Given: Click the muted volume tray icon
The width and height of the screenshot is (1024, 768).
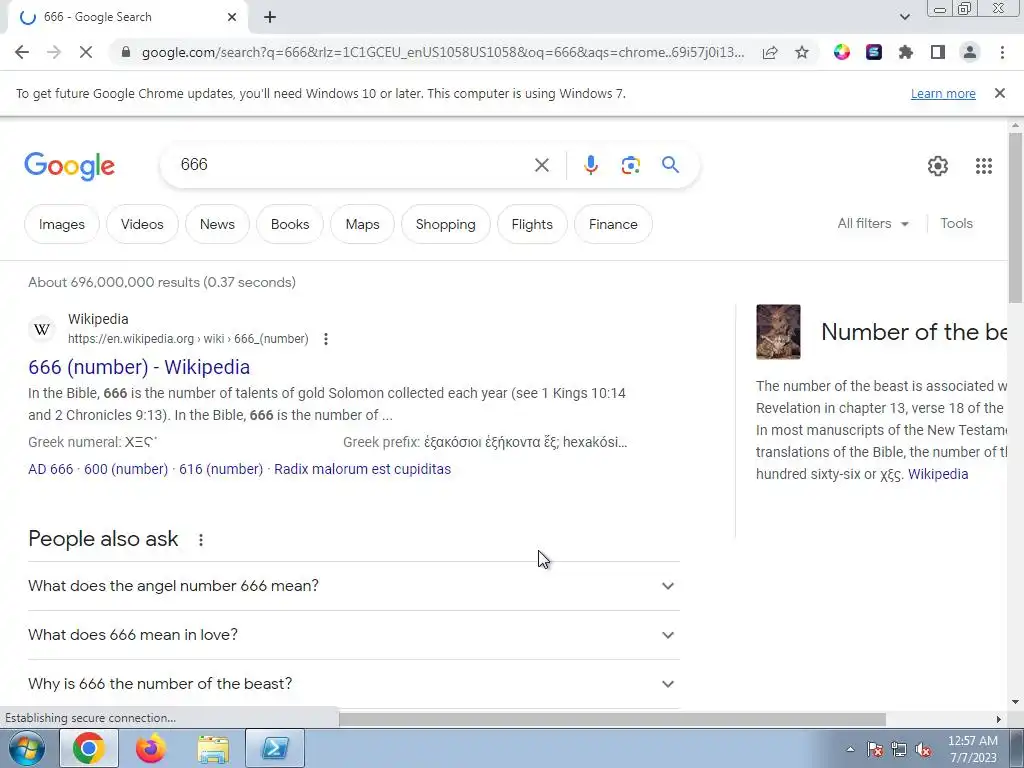Looking at the screenshot, I should 923,749.
